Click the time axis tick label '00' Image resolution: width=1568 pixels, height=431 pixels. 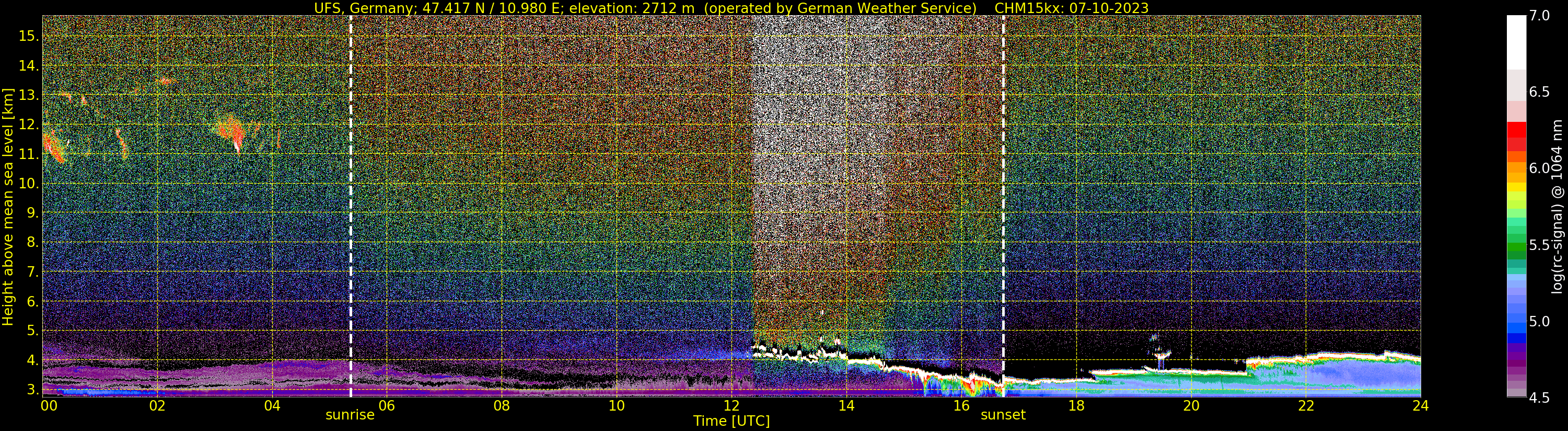coord(49,405)
